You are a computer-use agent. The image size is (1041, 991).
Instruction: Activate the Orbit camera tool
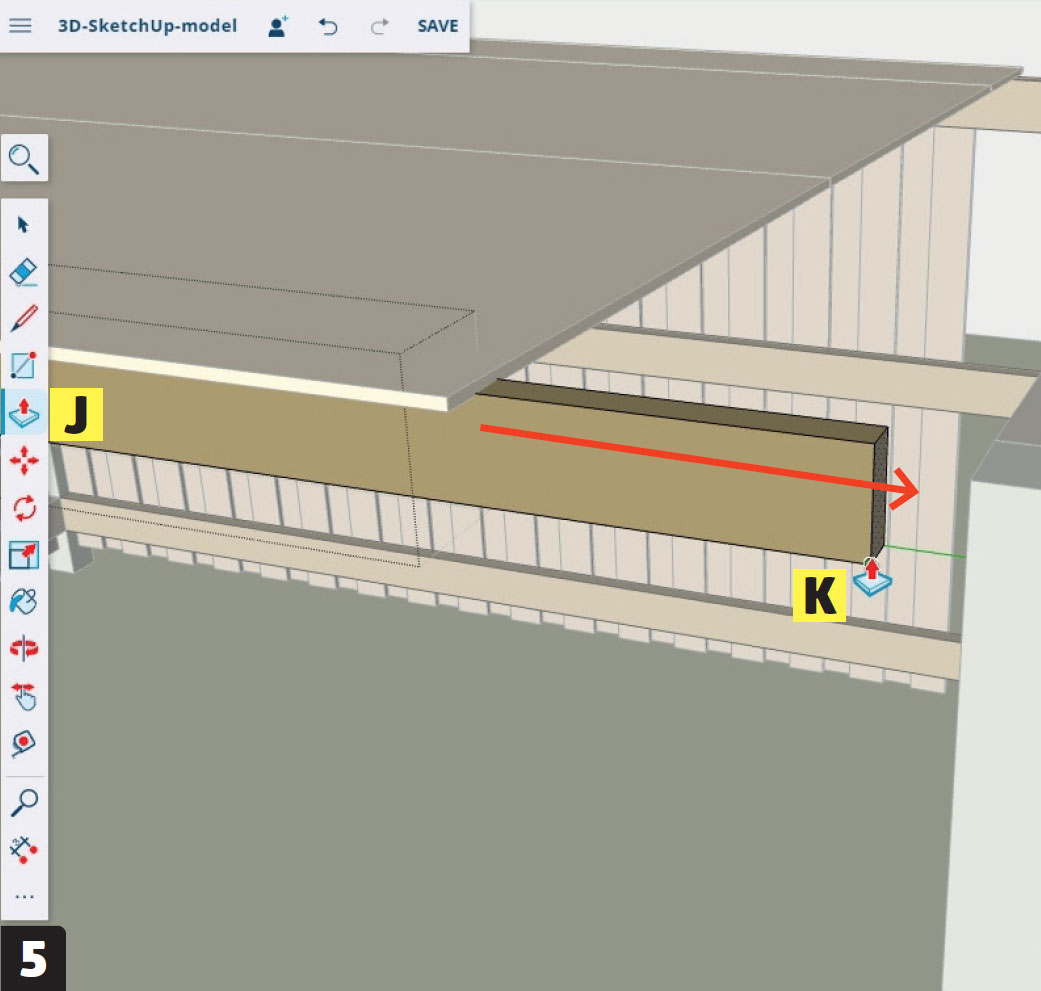pyautogui.click(x=24, y=648)
